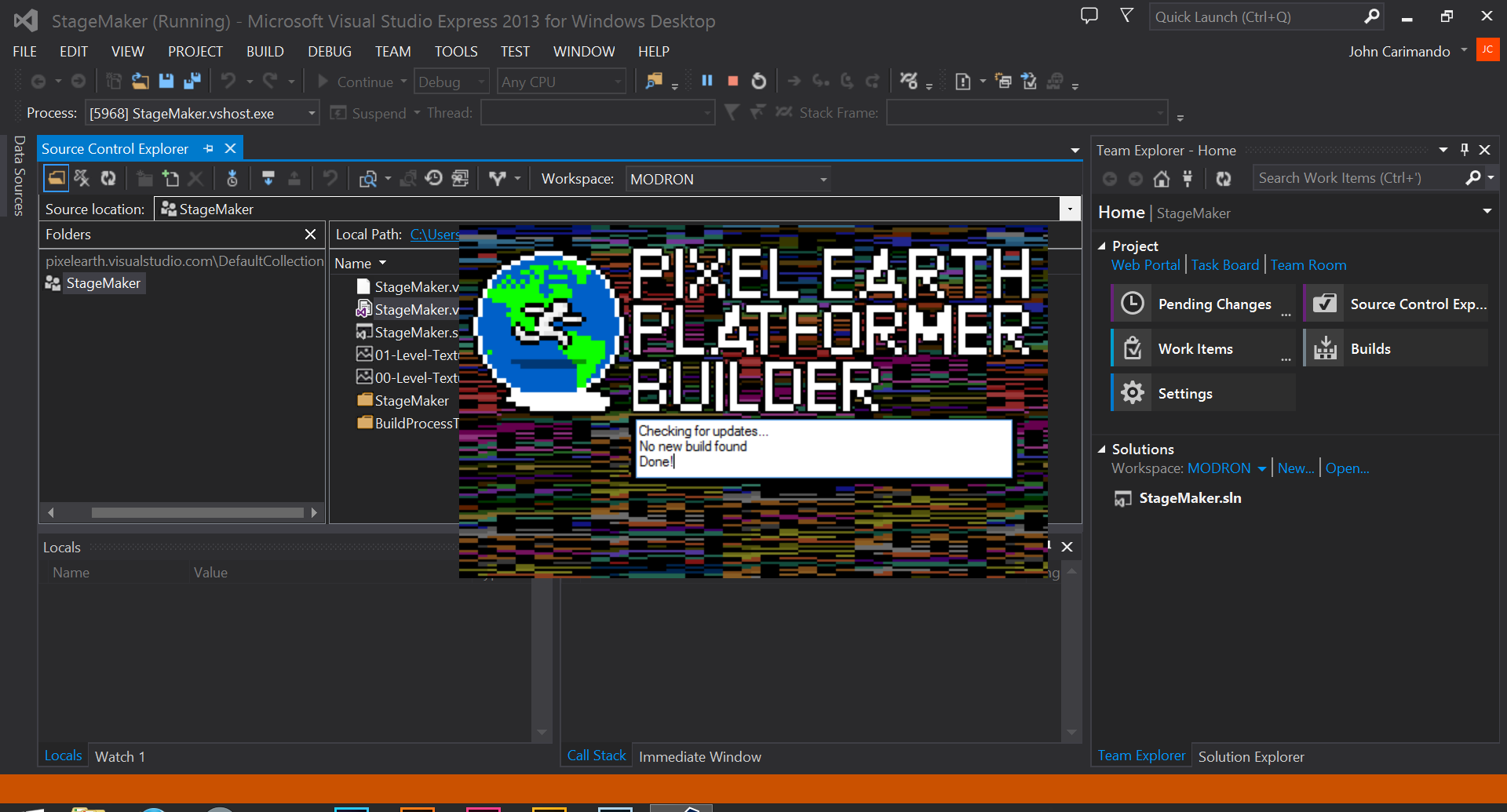The height and width of the screenshot is (812, 1507).
Task: Click the Open File icon in toolbar
Action: [140, 81]
